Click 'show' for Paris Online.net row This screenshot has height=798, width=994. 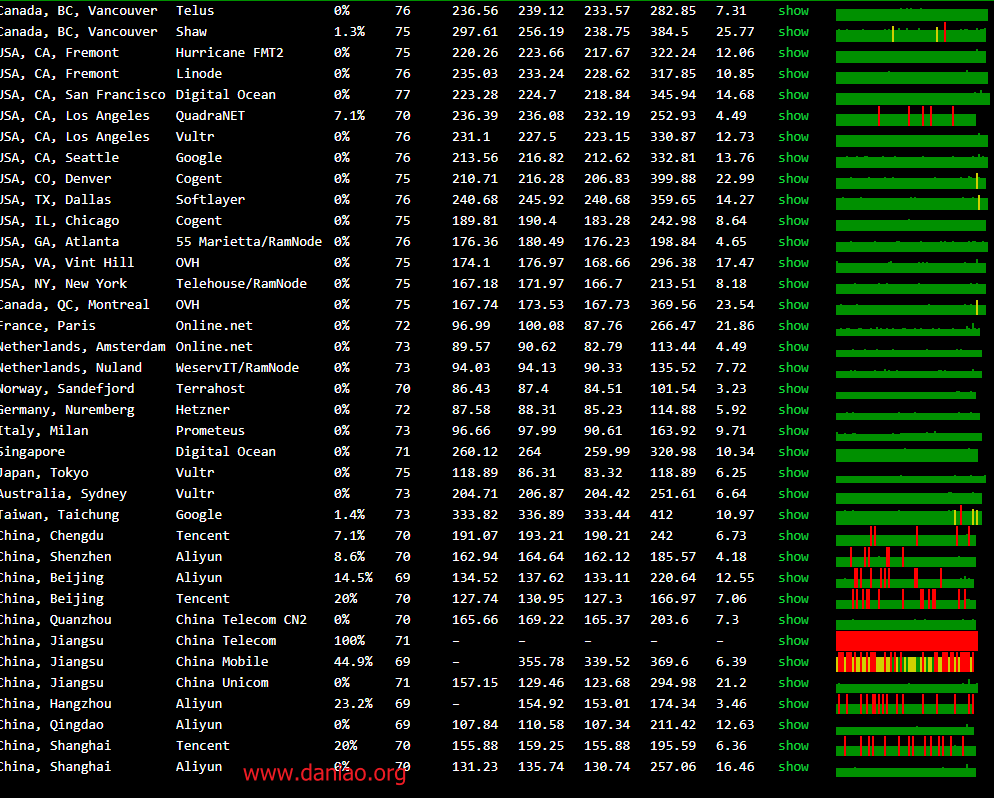[x=793, y=325]
